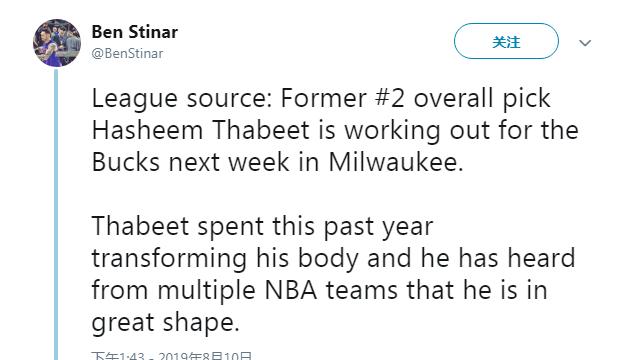This screenshot has height=360, width=627.
Task: Click the word 'NBA' in the tweet
Action: pyautogui.click(x=291, y=290)
